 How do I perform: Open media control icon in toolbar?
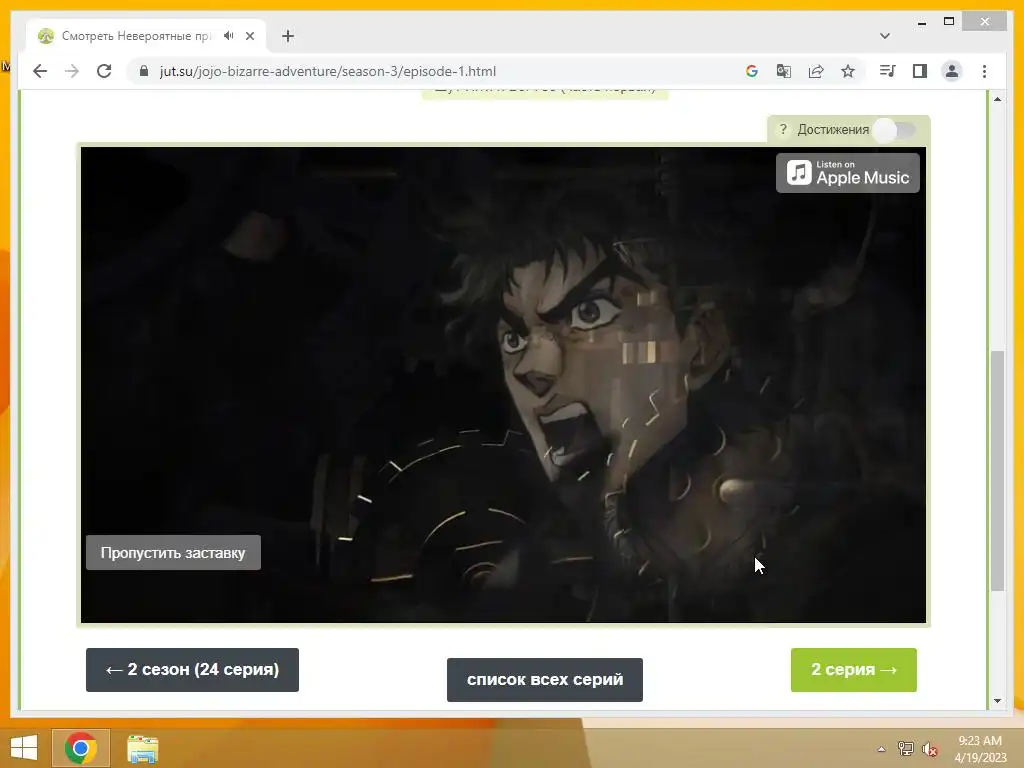888,71
